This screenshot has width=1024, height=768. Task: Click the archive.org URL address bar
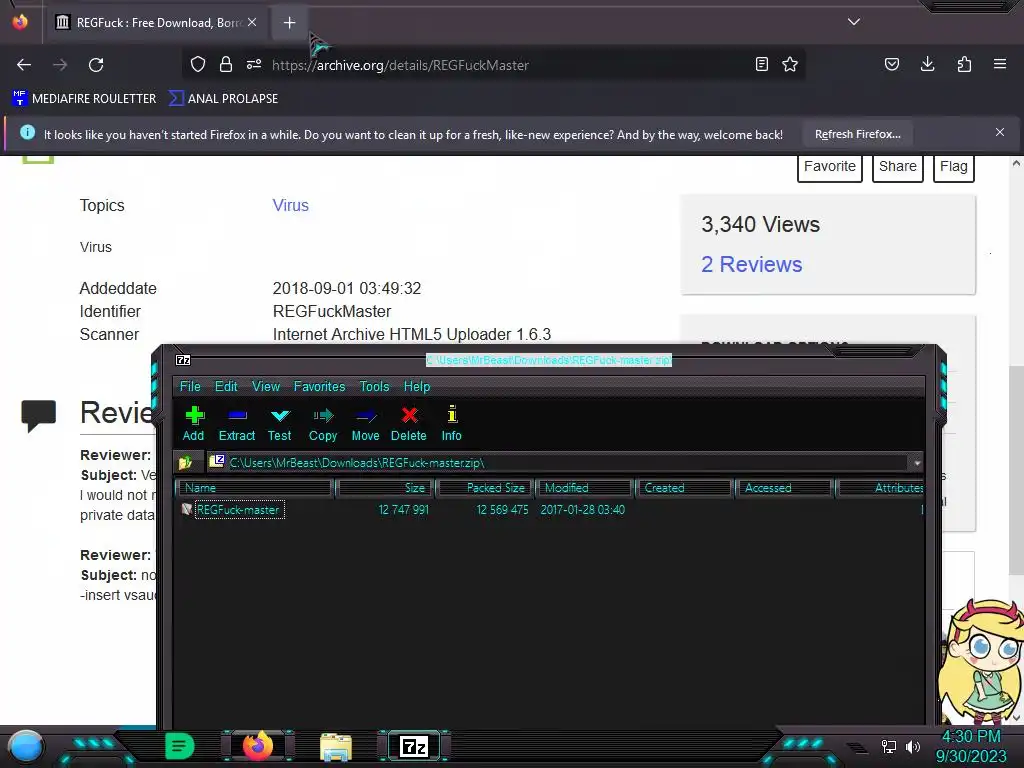click(x=496, y=65)
